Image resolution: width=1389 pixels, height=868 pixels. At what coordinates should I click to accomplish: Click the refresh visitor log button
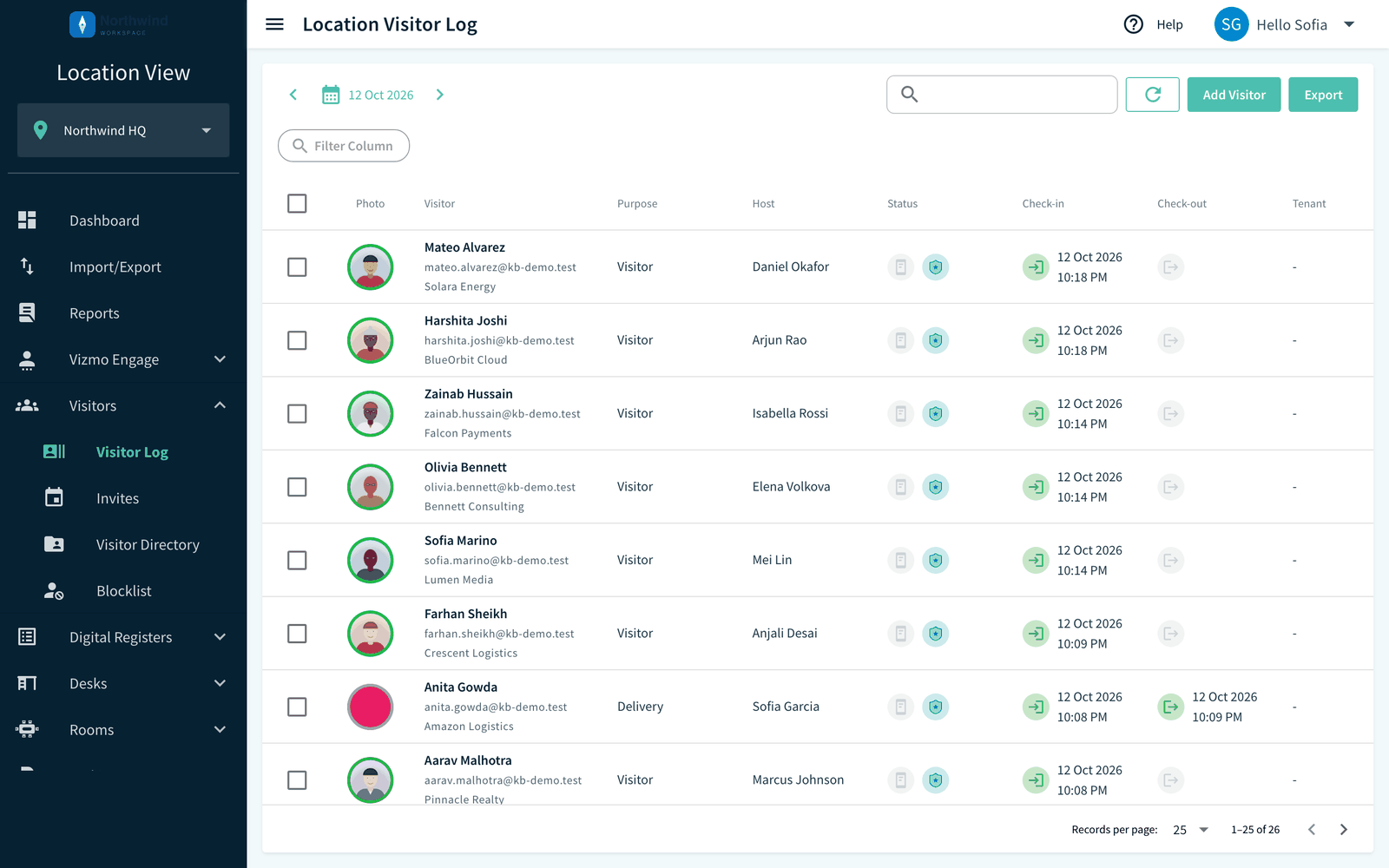(1152, 95)
